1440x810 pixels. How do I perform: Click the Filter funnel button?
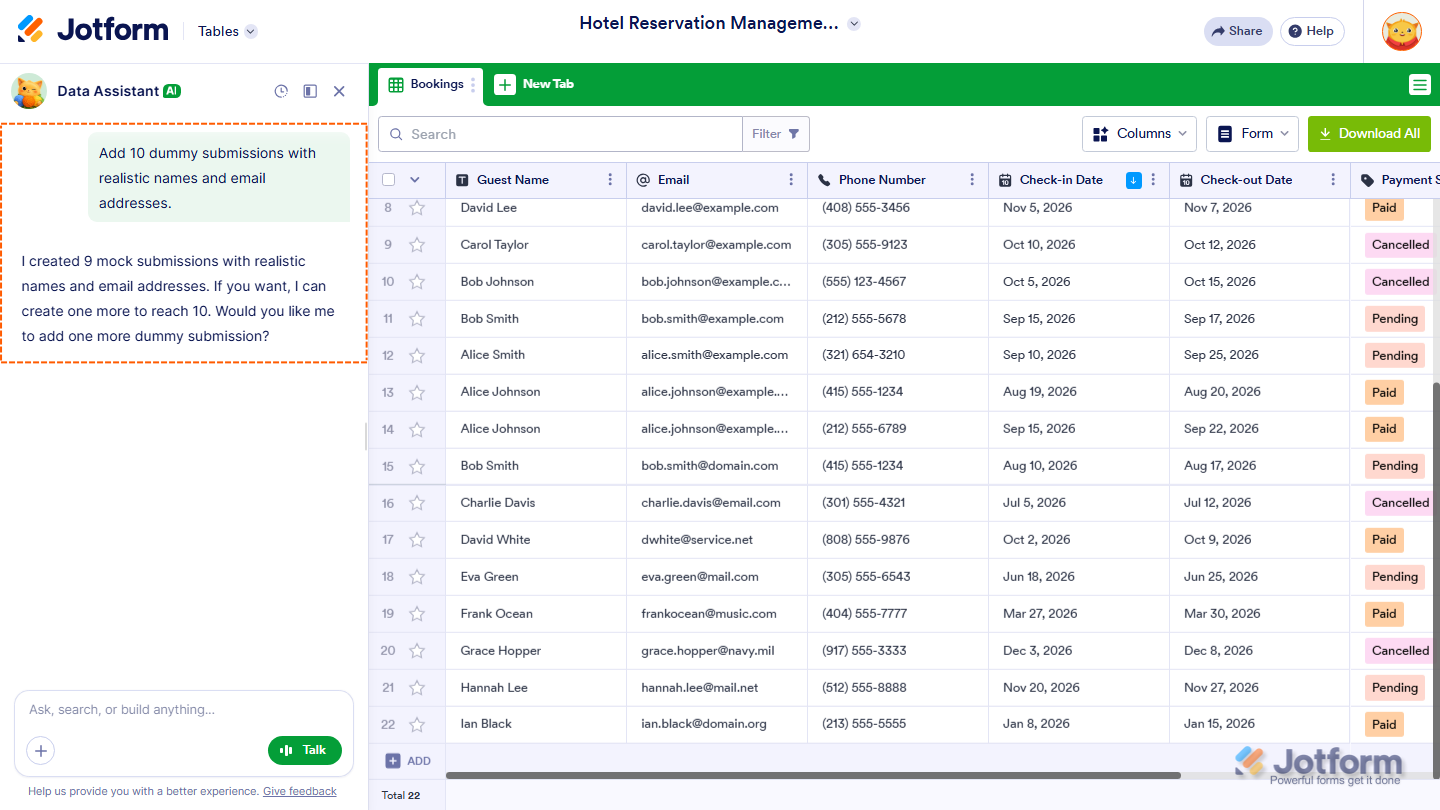coord(776,134)
